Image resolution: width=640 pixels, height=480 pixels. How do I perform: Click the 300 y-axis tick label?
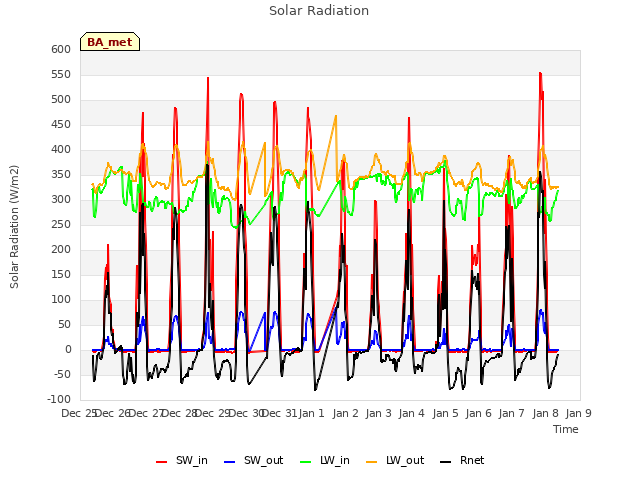(61, 200)
